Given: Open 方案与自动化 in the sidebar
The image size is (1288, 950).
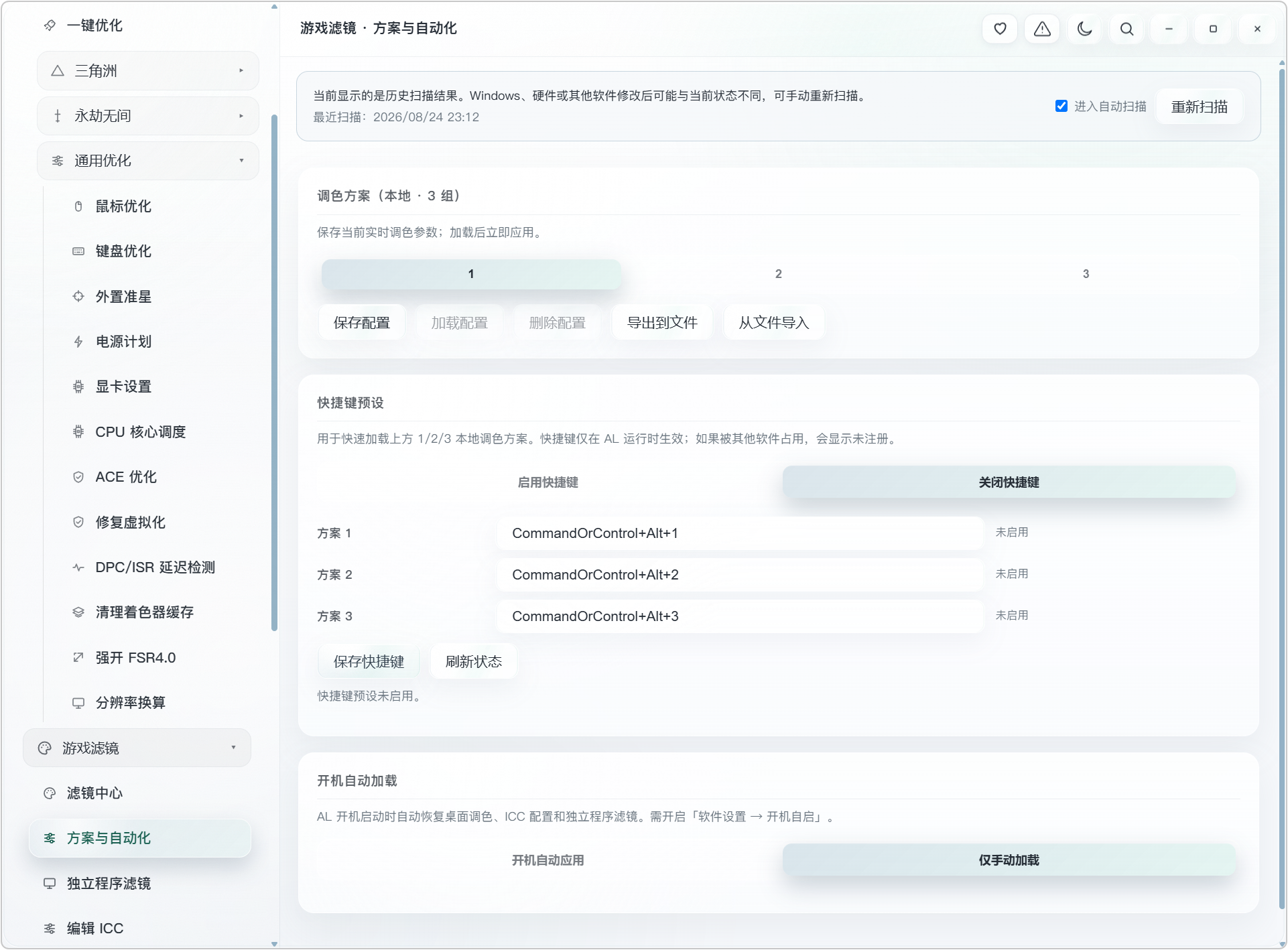Looking at the screenshot, I should click(140, 838).
